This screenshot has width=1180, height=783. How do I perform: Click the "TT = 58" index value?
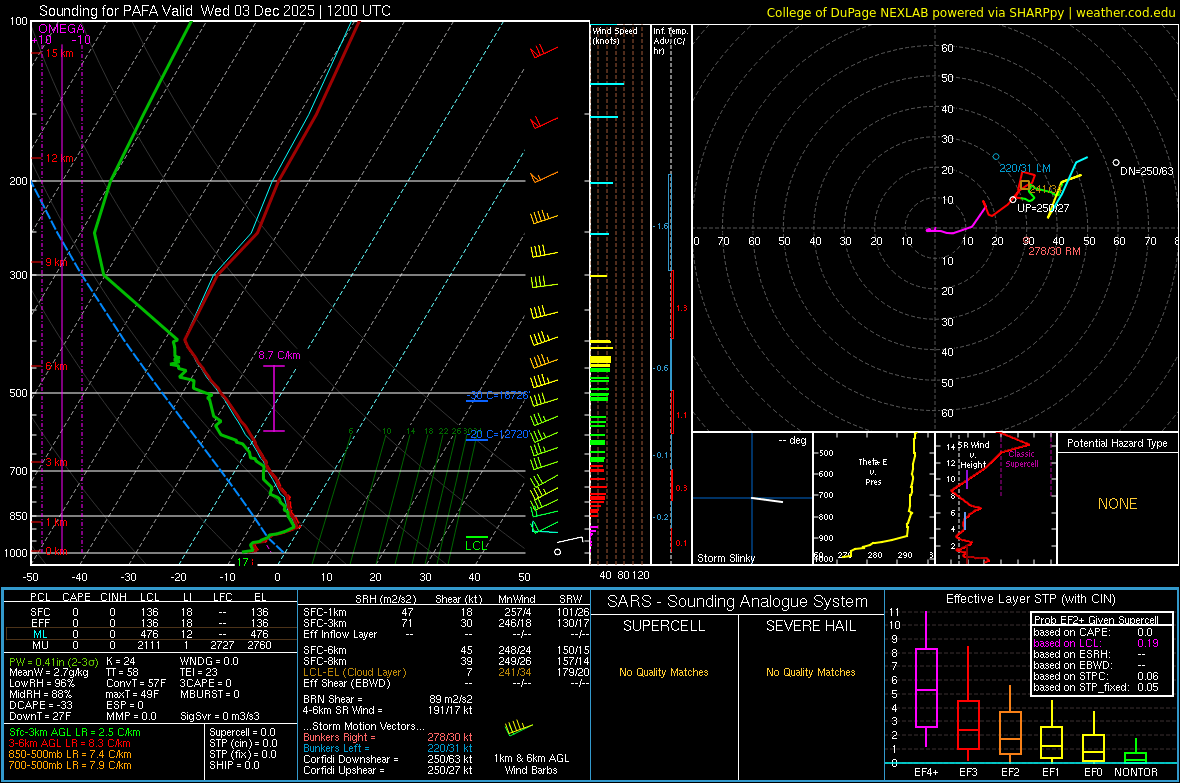(122, 672)
